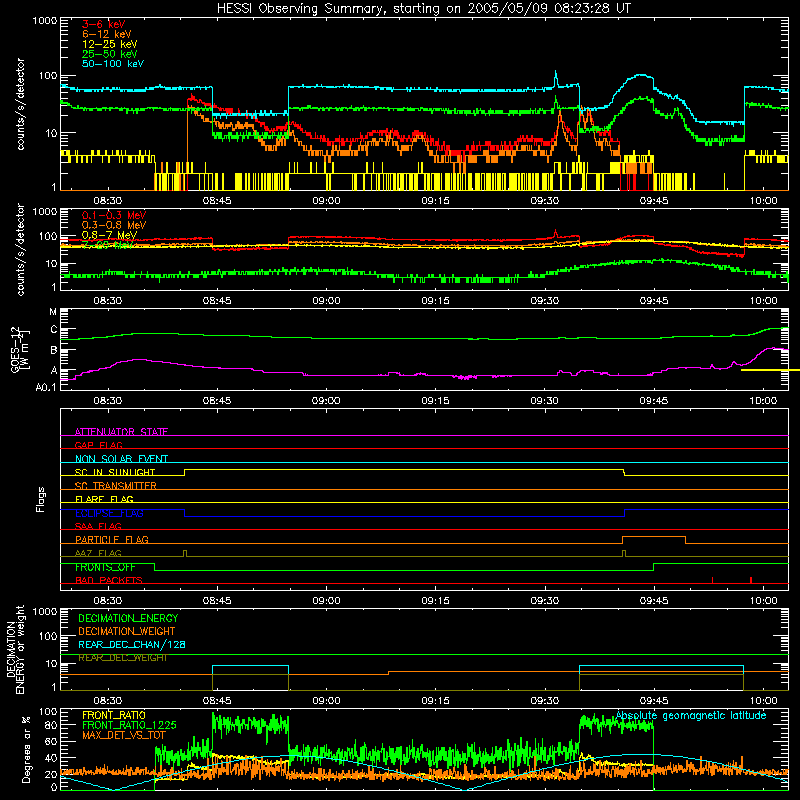Select the 3-6 keV legend label
800x800 pixels.
(103, 24)
